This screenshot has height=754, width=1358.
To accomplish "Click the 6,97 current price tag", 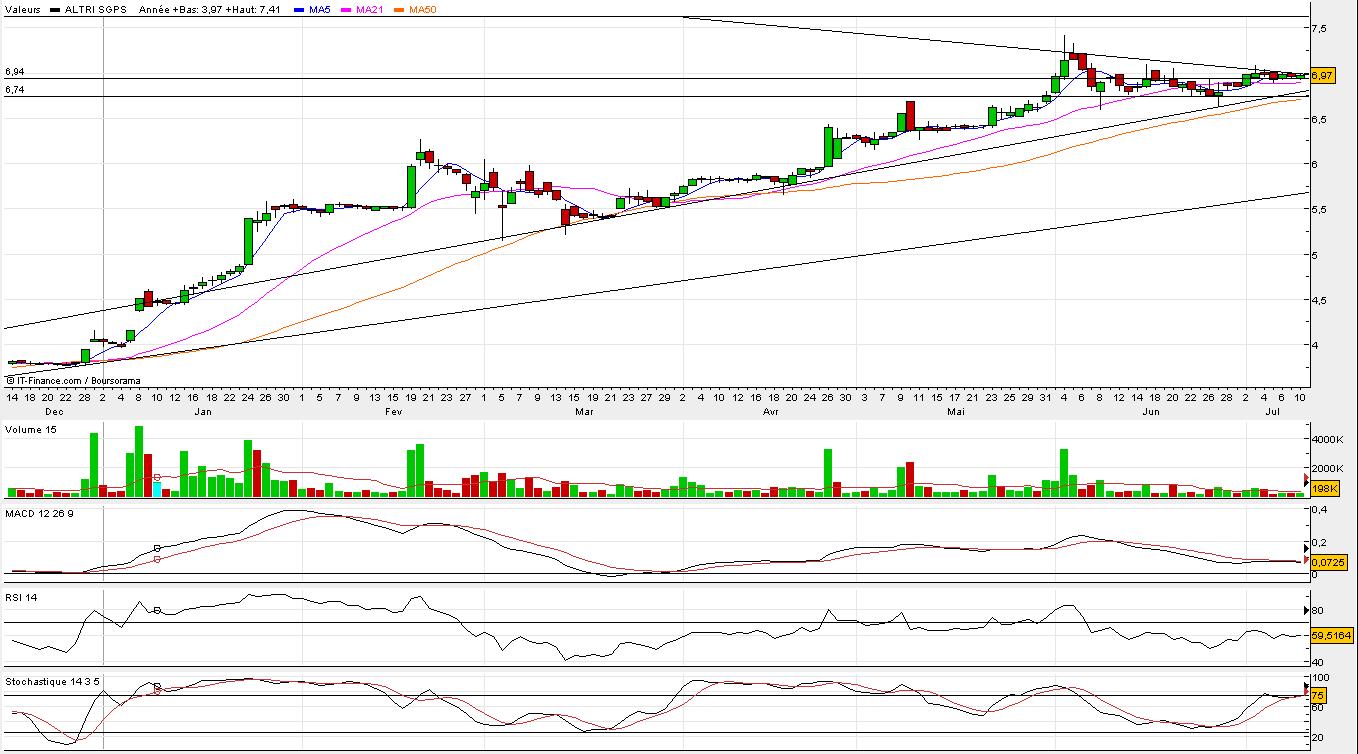I will [1321, 76].
